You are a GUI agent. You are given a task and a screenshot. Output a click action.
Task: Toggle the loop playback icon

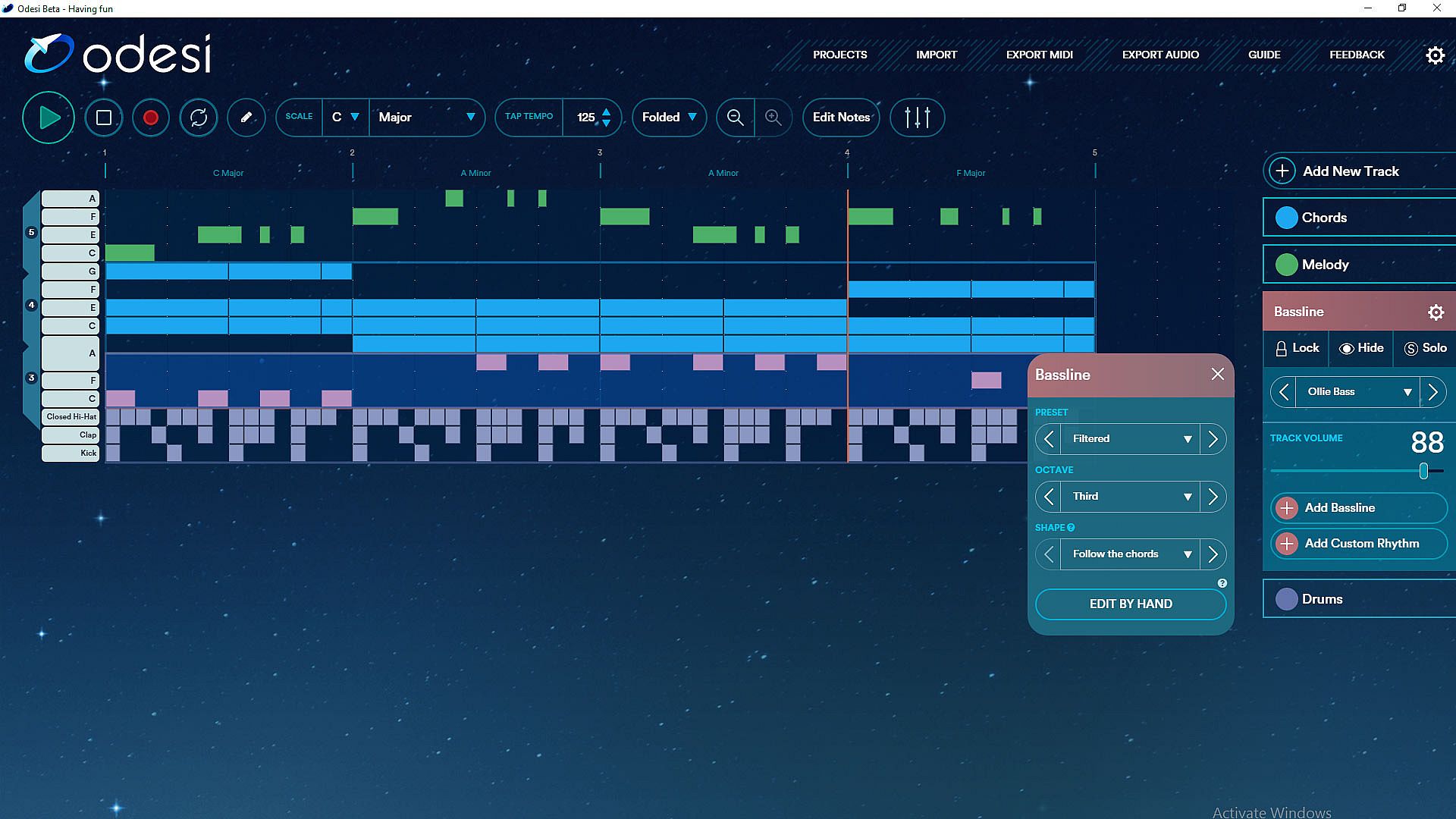coord(199,118)
